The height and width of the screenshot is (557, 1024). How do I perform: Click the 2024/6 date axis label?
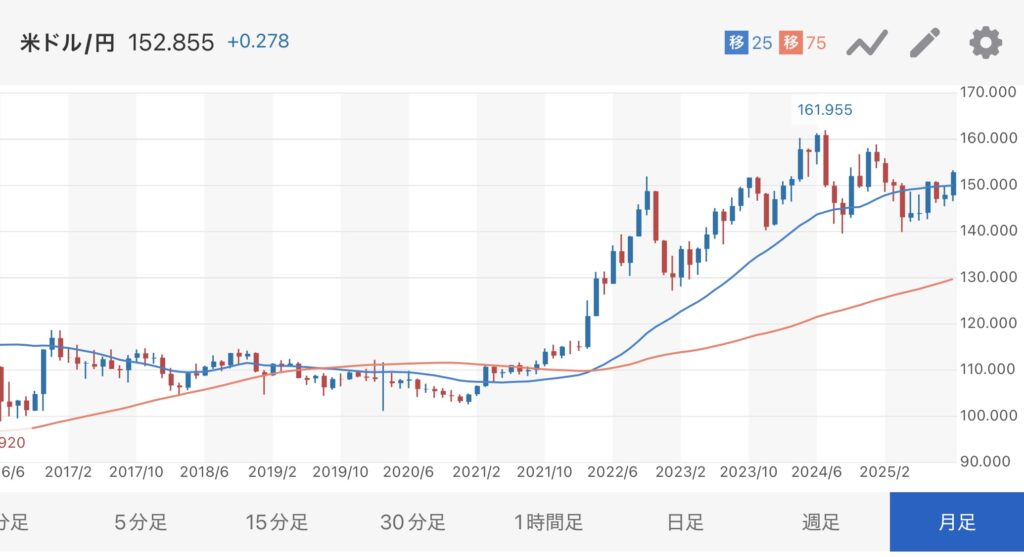[817, 471]
